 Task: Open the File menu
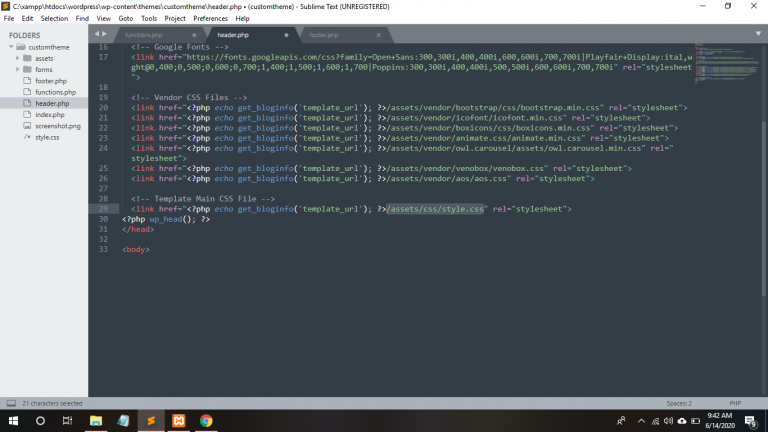click(x=9, y=19)
